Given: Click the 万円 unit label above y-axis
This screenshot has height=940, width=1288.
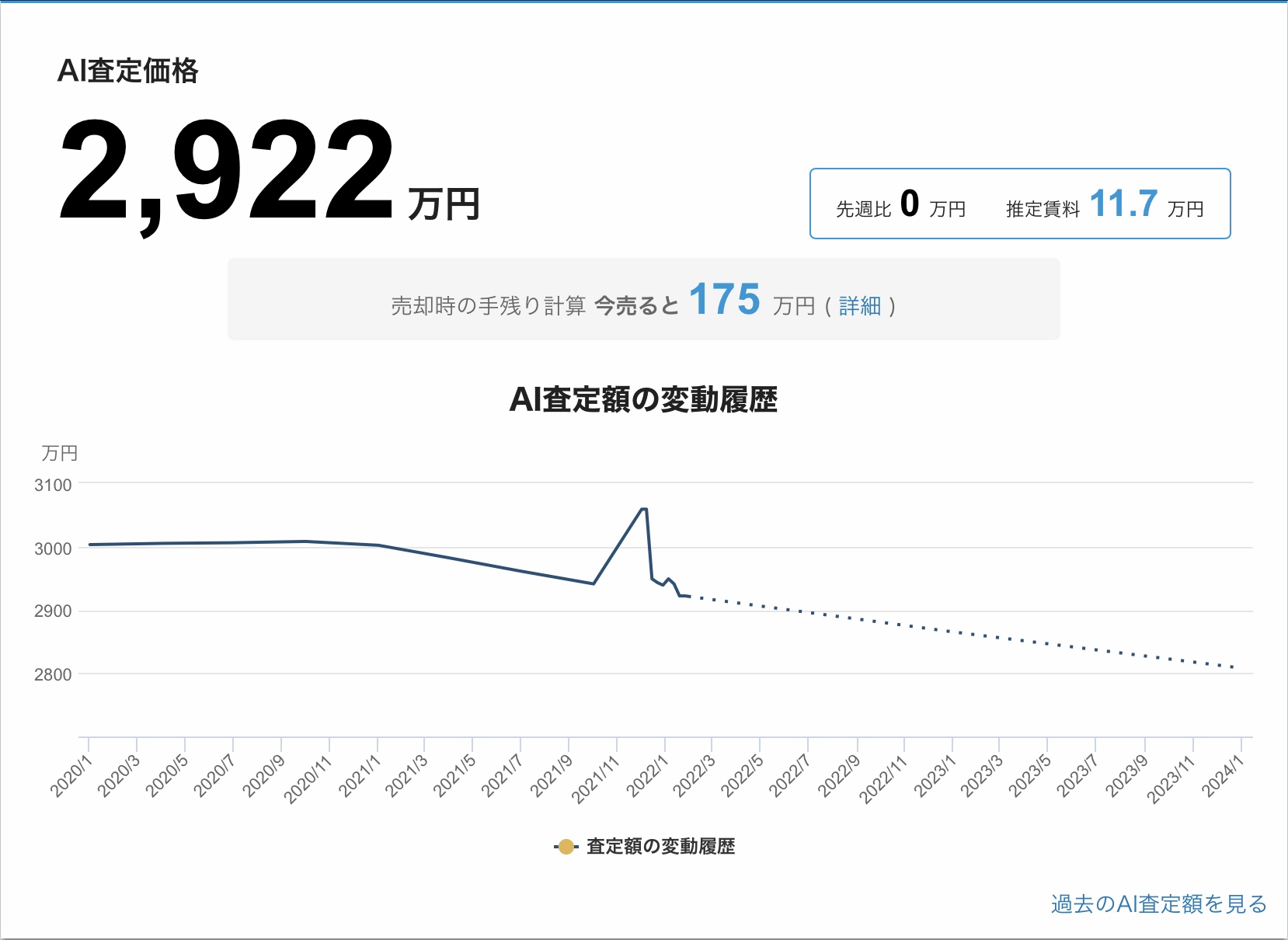Looking at the screenshot, I should tap(60, 453).
